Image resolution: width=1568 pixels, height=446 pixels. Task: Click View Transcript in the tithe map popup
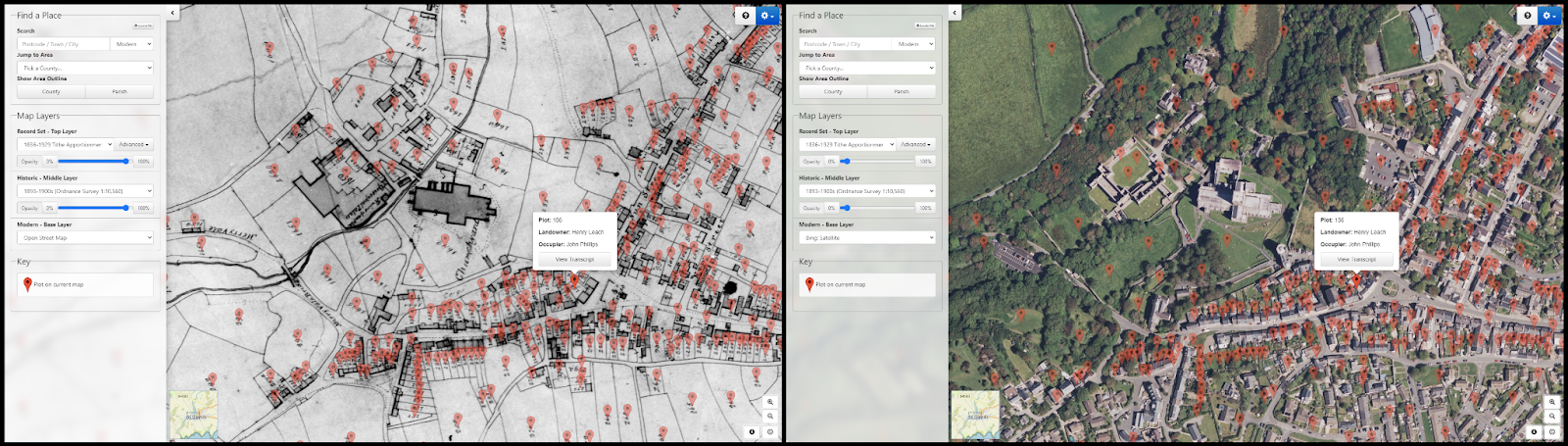point(574,260)
